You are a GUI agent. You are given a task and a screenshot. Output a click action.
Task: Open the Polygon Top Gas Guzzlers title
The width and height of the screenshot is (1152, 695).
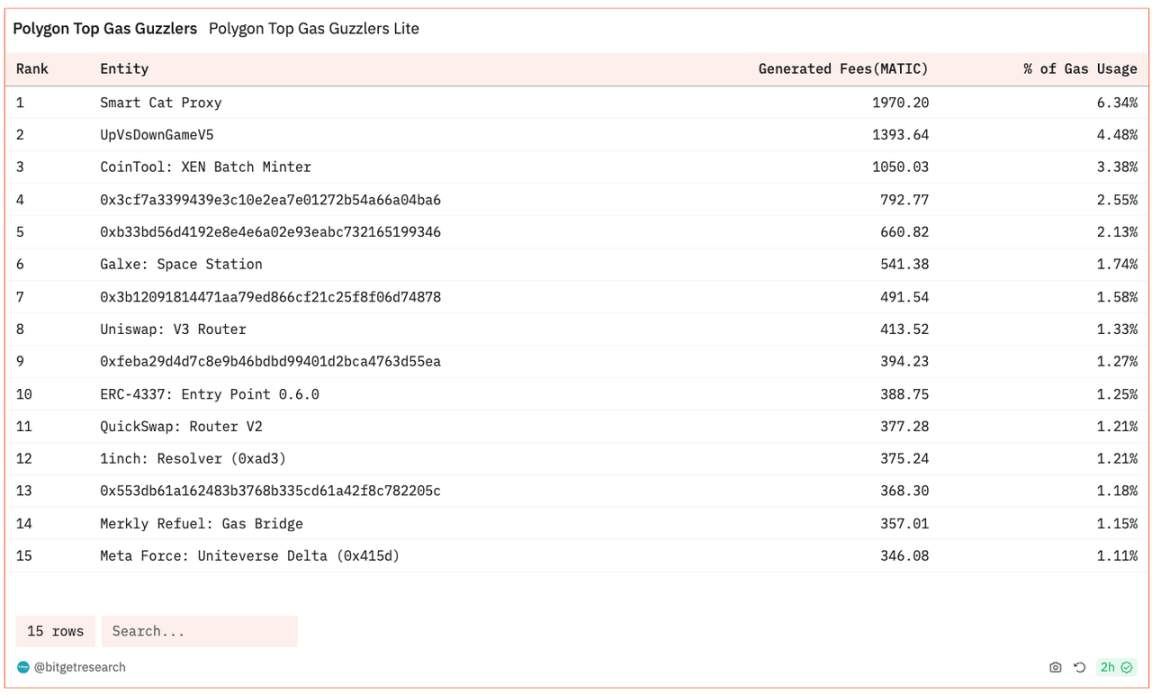click(105, 29)
